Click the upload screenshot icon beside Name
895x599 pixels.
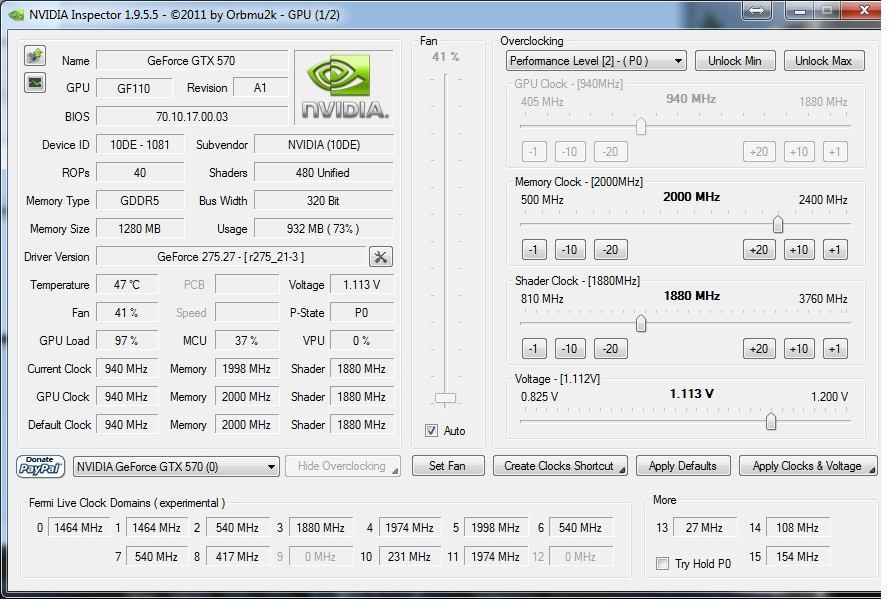[35, 55]
